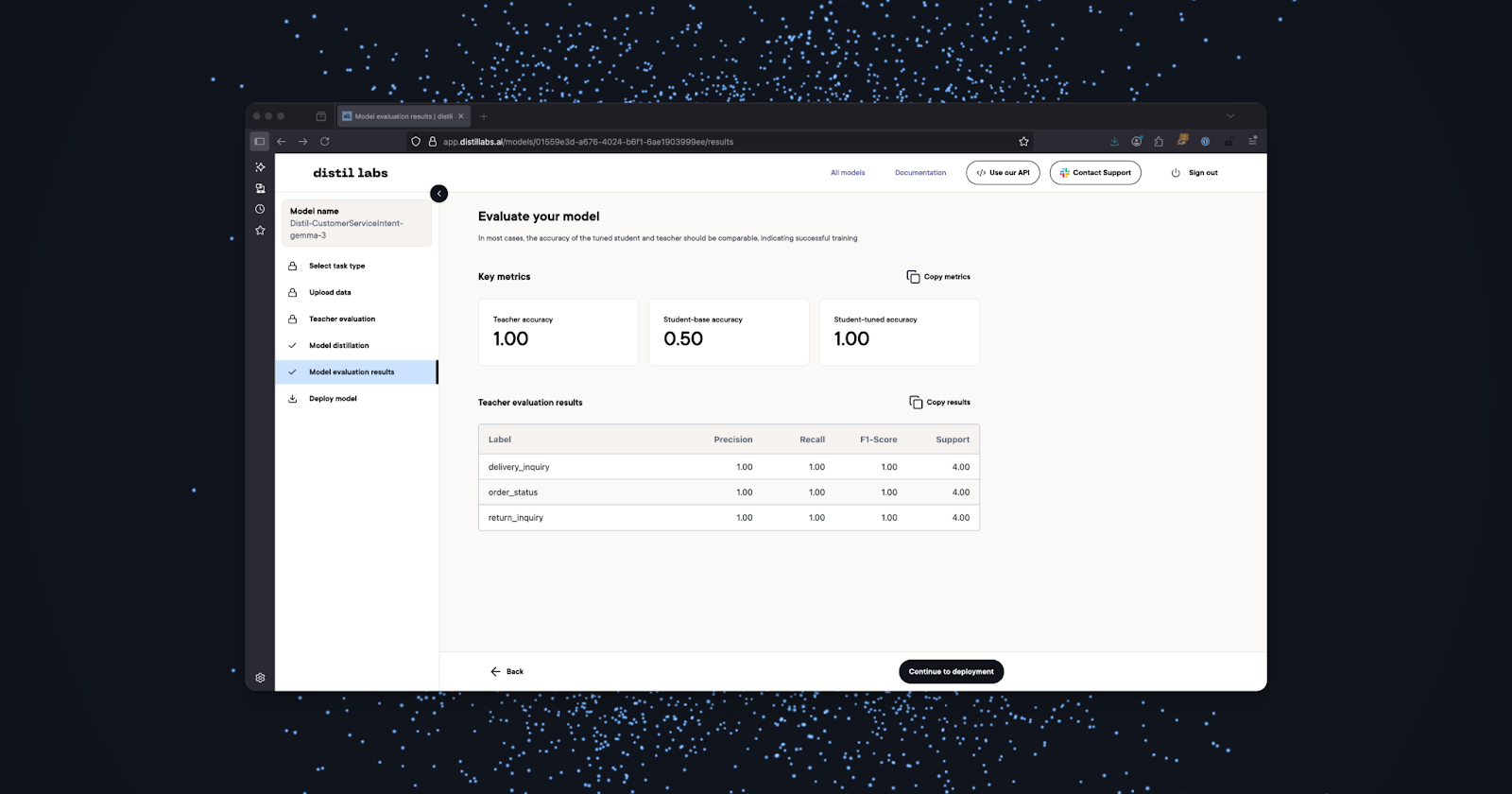Open sidebar settings gear icon
Screen dimensions: 1512x794
[x=260, y=678]
